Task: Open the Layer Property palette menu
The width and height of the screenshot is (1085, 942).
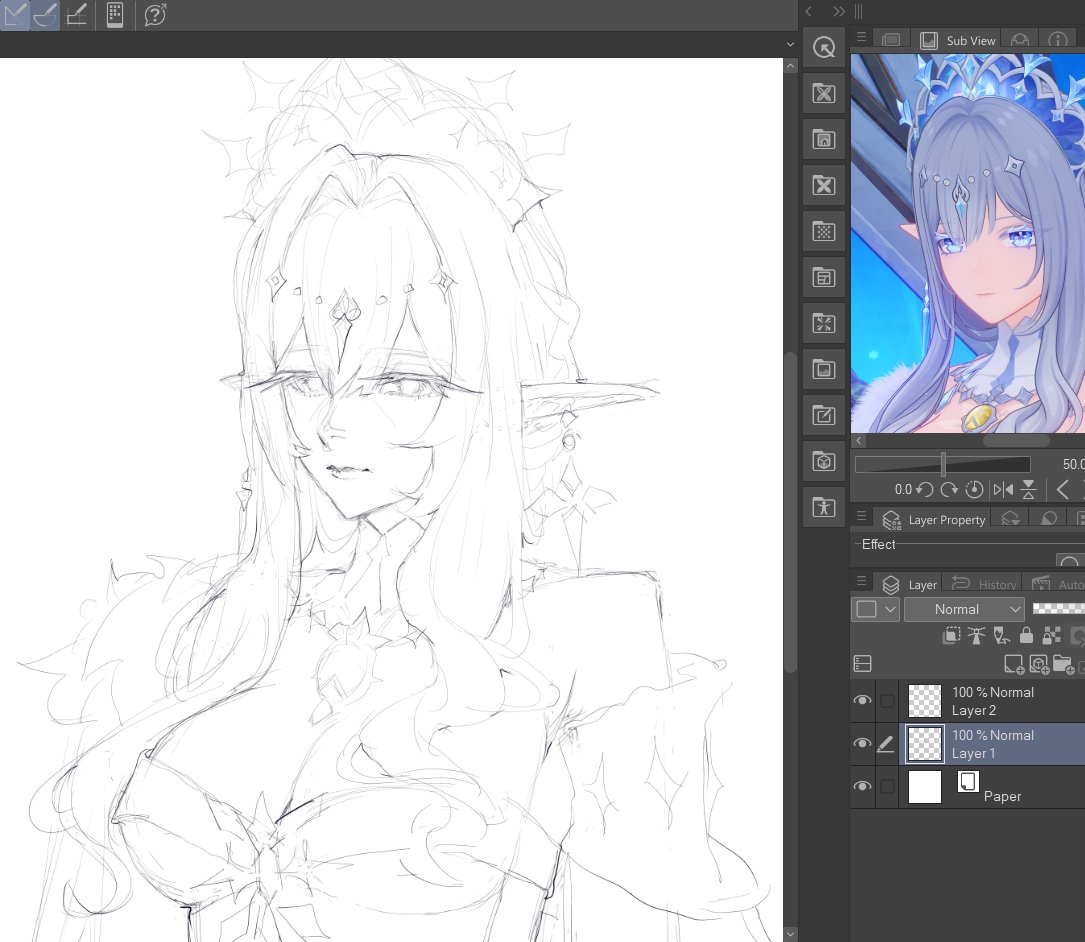Action: pos(861,516)
